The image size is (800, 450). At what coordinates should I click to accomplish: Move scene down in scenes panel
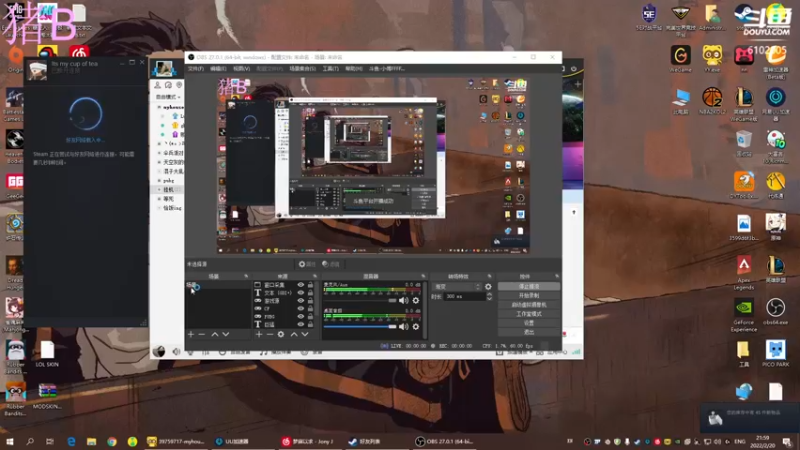point(226,334)
